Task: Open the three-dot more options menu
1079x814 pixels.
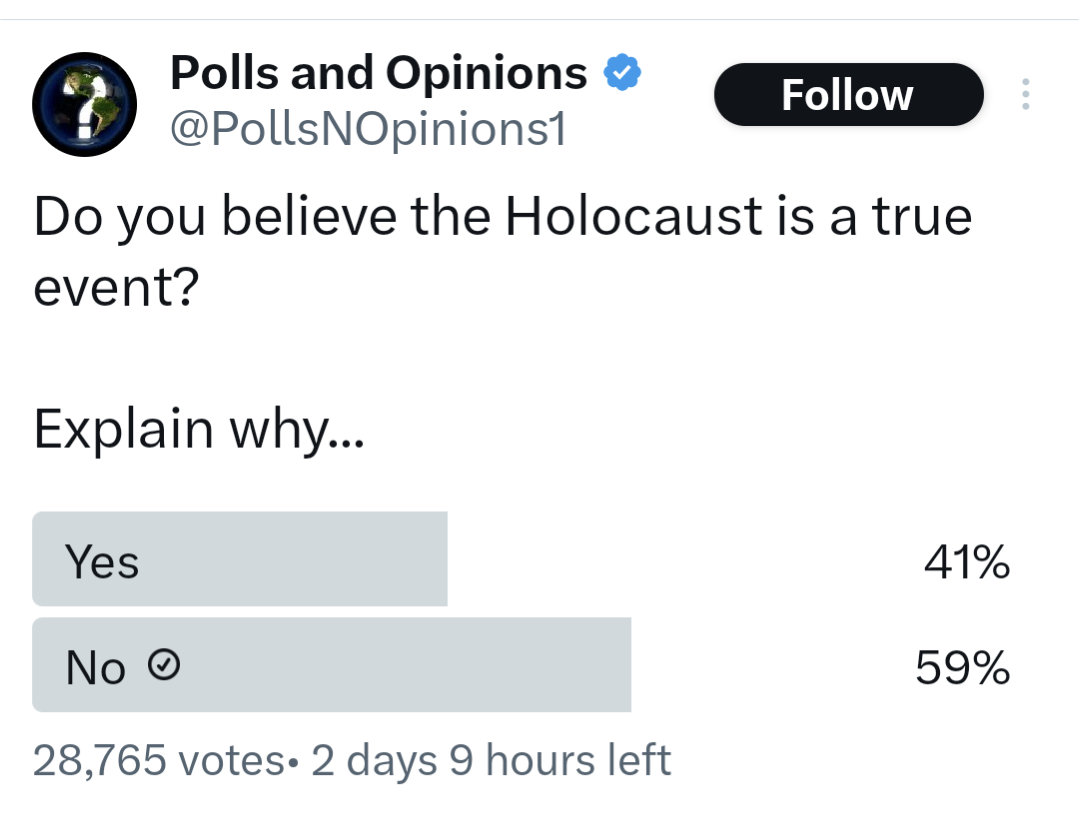Action: (x=1025, y=94)
